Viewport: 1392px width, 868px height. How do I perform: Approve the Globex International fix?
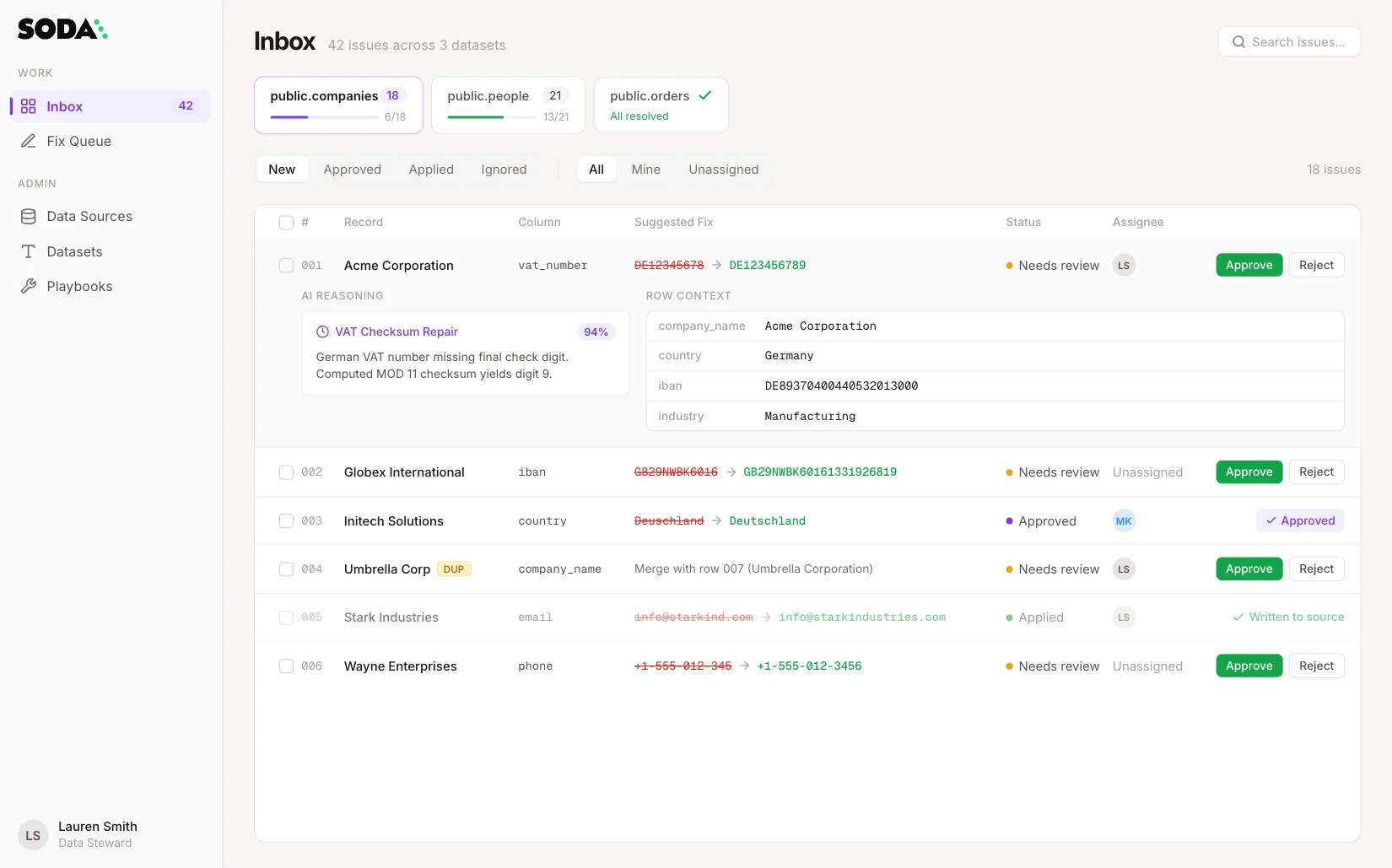pyautogui.click(x=1248, y=472)
